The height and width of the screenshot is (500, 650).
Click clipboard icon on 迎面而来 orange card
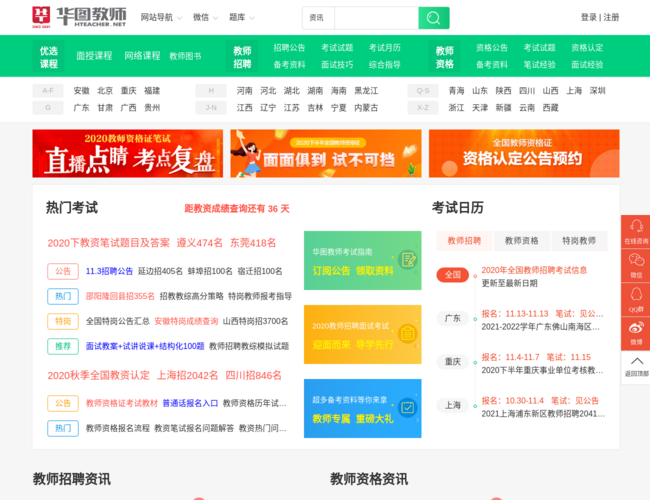point(408,333)
